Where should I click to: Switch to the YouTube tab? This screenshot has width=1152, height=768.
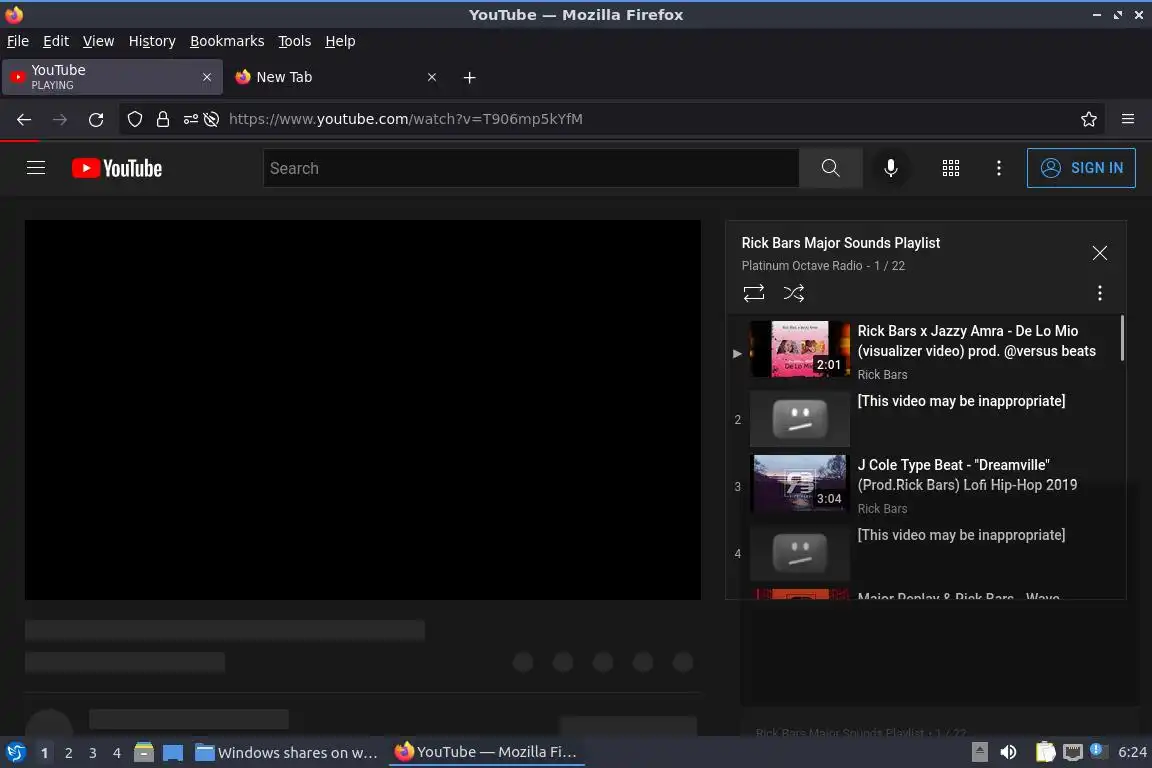point(112,77)
